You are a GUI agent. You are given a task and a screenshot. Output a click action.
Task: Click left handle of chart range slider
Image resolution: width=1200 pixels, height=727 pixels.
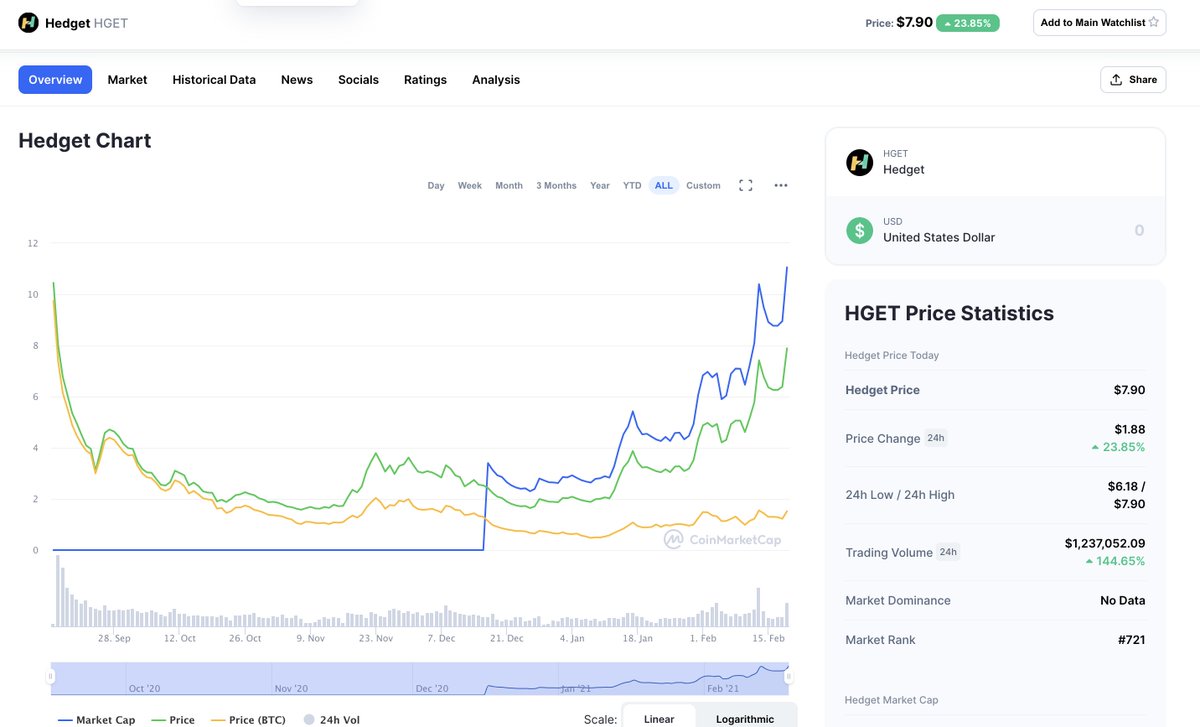(50, 678)
